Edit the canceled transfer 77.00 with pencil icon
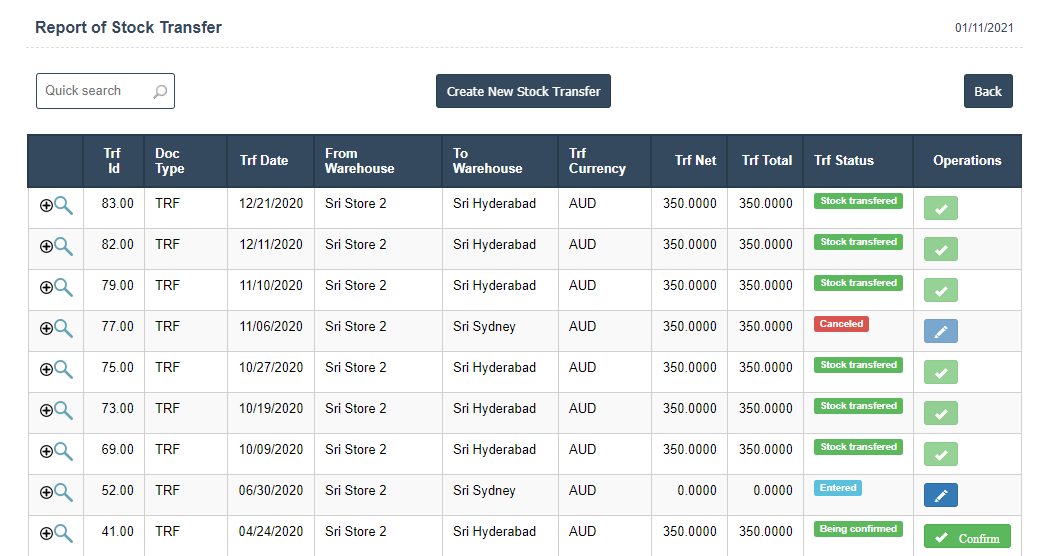1047x556 pixels. point(940,331)
